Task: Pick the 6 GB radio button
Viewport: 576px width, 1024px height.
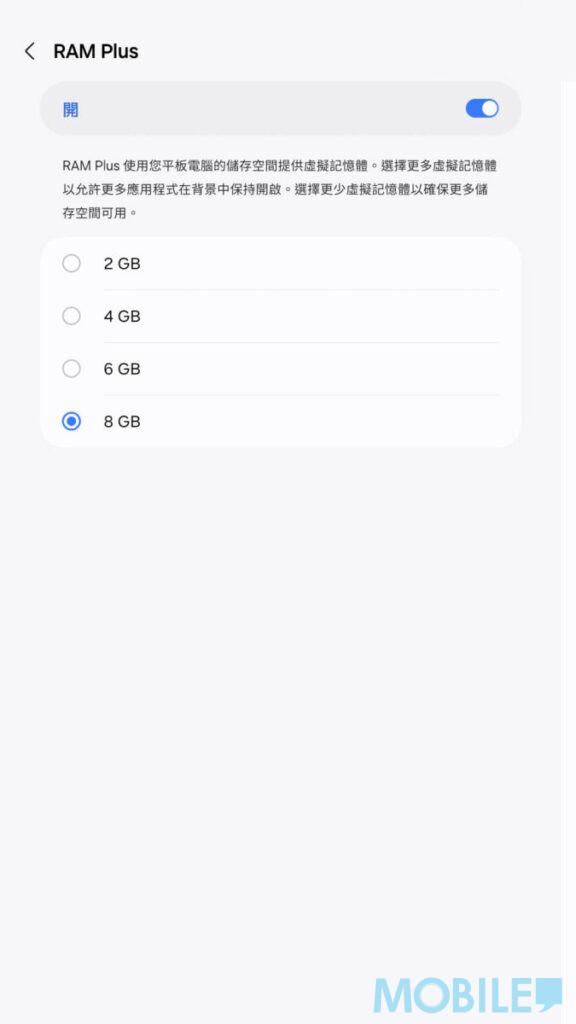Action: [71, 369]
